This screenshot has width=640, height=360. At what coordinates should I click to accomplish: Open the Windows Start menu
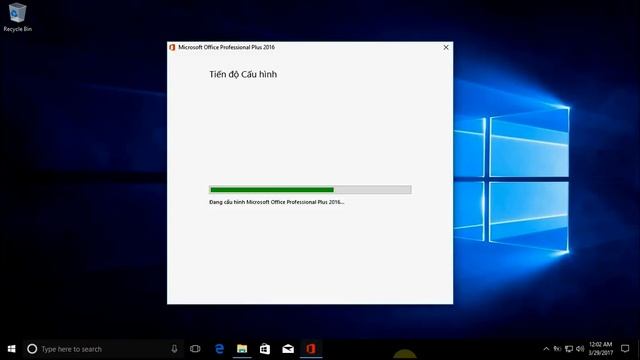pos(11,349)
